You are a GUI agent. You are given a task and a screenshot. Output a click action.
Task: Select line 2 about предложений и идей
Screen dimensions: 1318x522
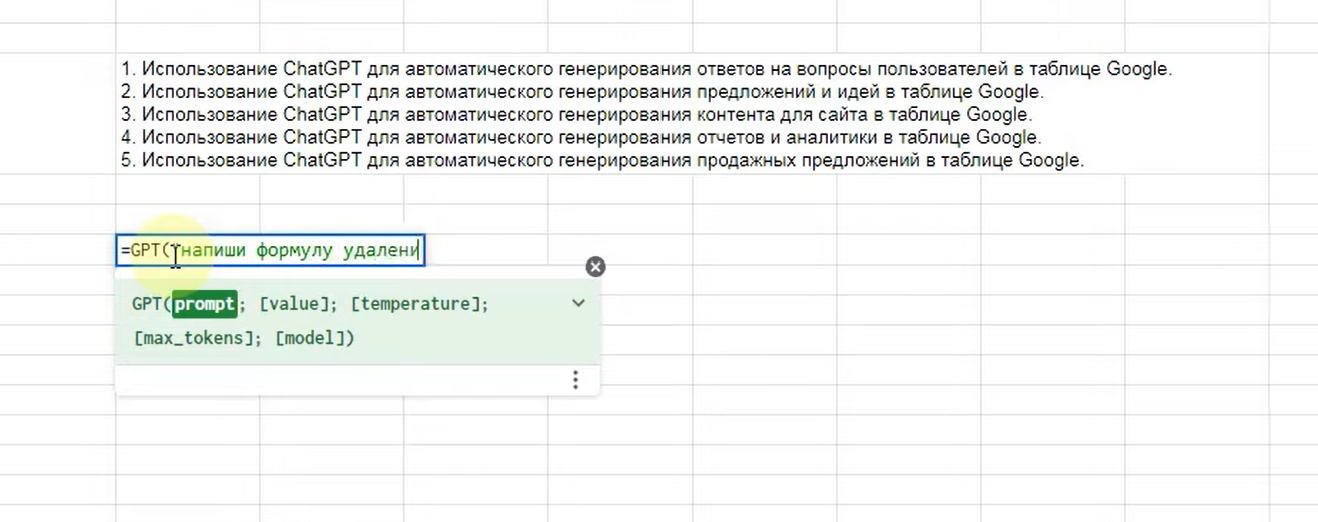582,92
